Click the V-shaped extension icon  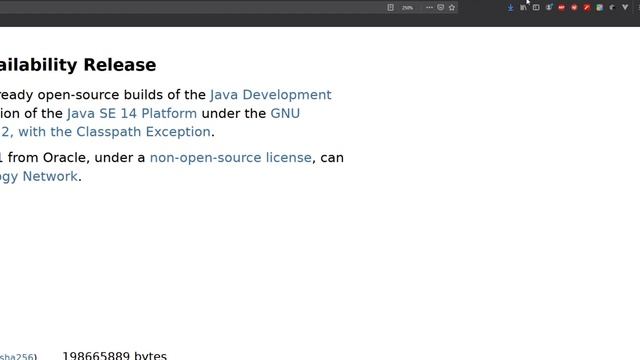[x=625, y=7]
